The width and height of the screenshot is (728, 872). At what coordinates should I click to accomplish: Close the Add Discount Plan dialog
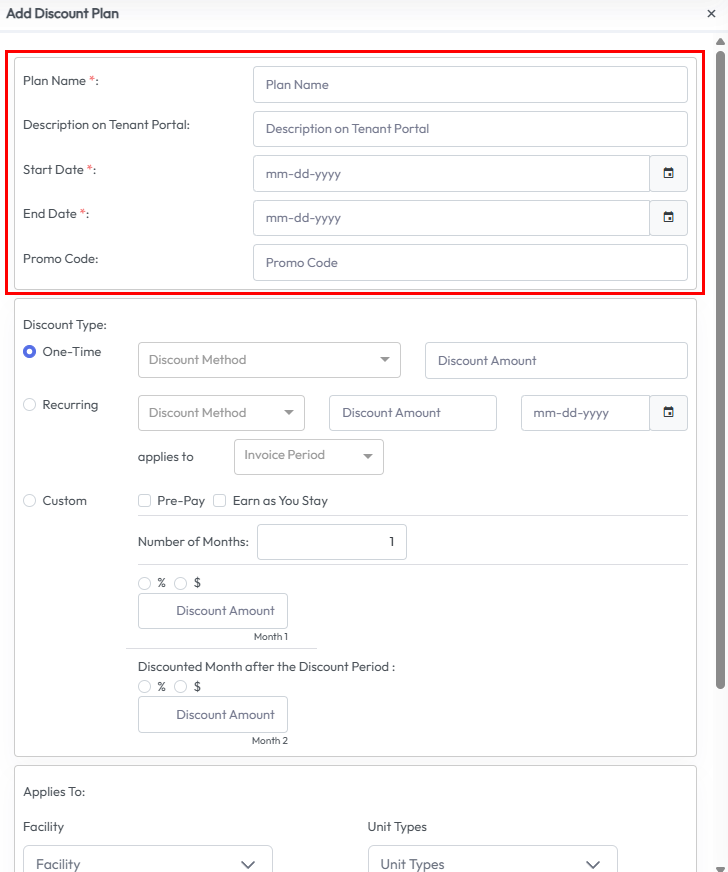tap(711, 14)
